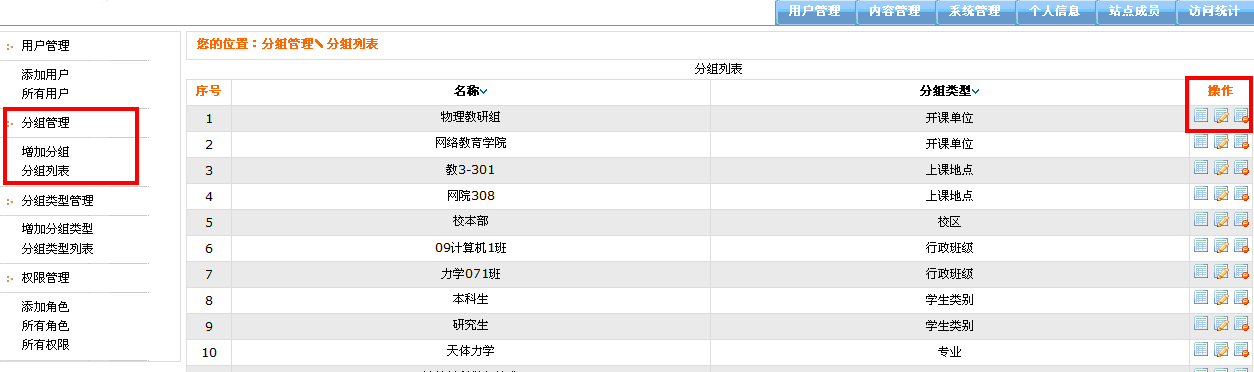Open the 增加分组 sidebar link
This screenshot has width=1254, height=372.
pos(45,152)
